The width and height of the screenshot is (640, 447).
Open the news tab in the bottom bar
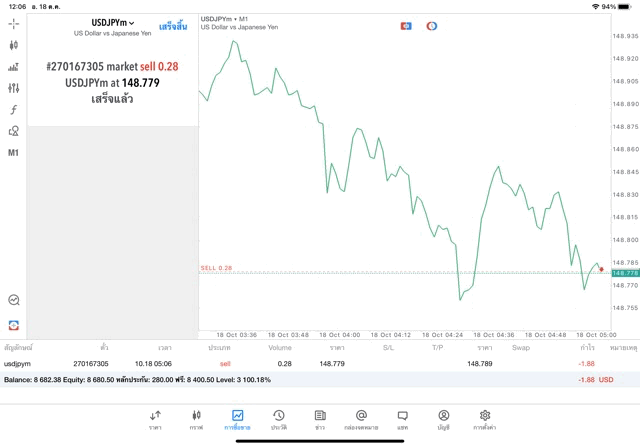coord(320,420)
